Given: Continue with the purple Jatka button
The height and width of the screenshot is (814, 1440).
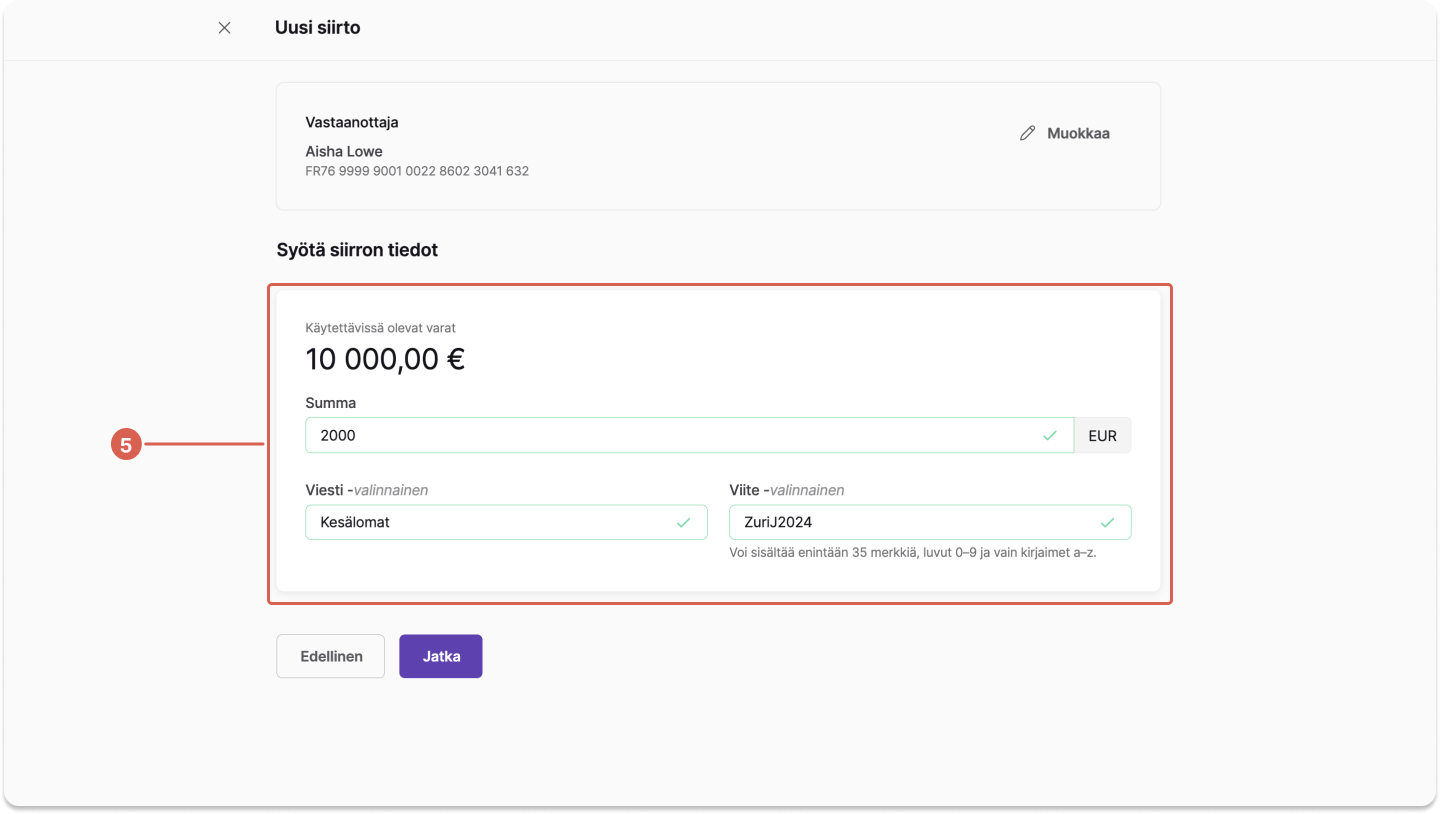Looking at the screenshot, I should tap(441, 657).
